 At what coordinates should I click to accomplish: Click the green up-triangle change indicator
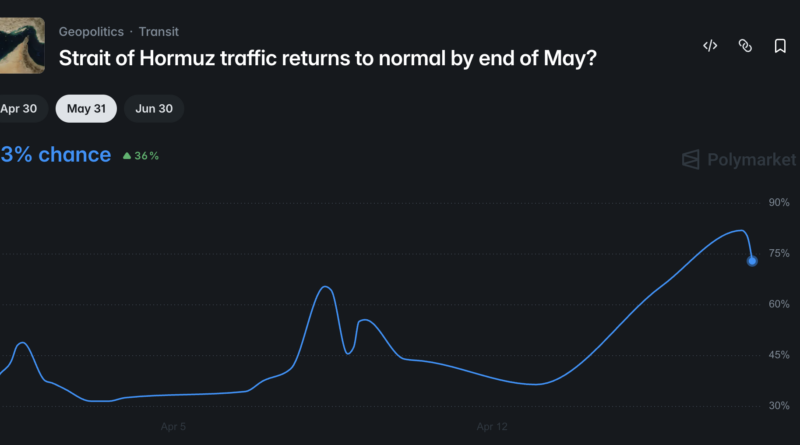[x=126, y=156]
